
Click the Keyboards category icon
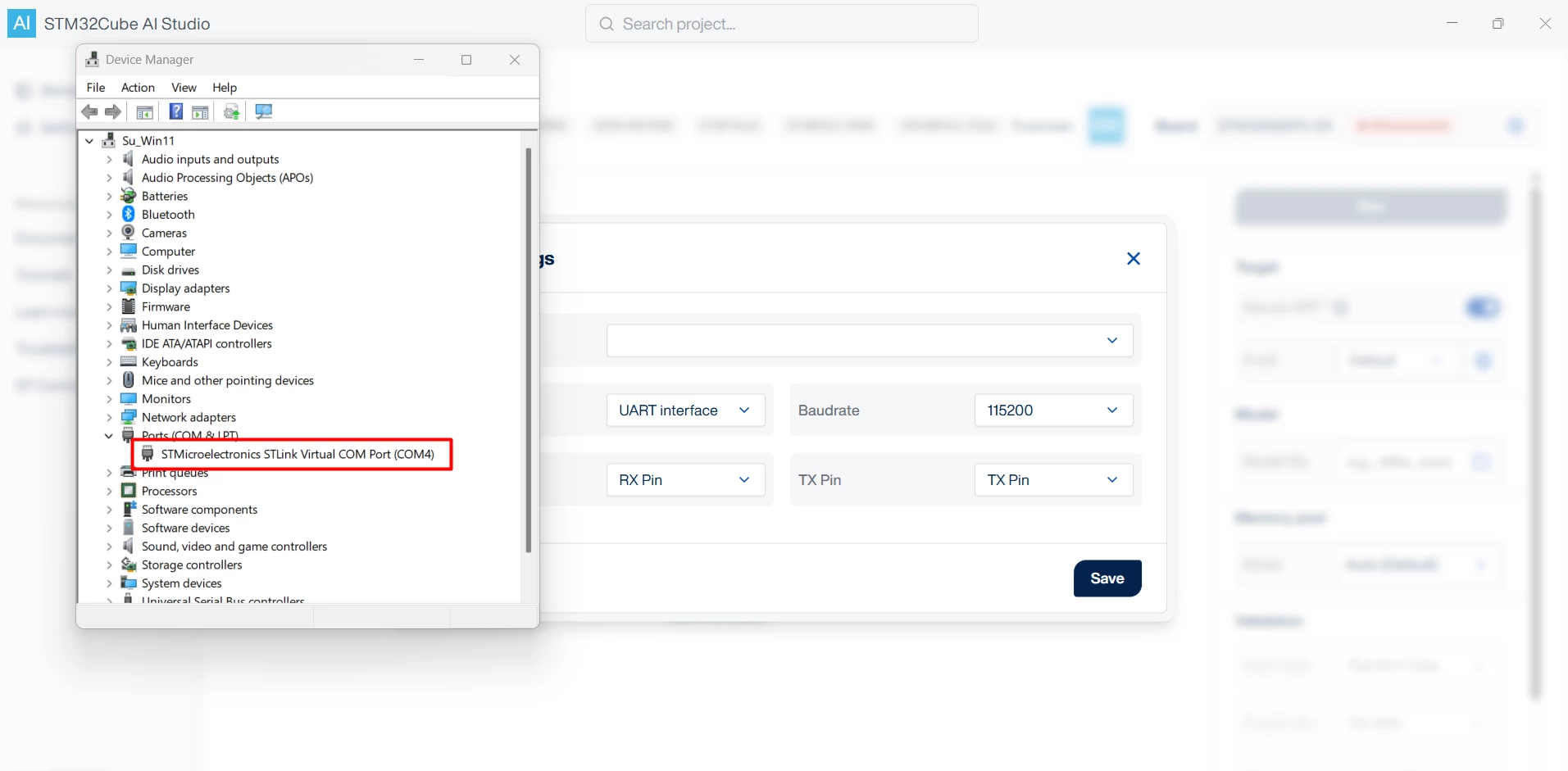tap(129, 361)
